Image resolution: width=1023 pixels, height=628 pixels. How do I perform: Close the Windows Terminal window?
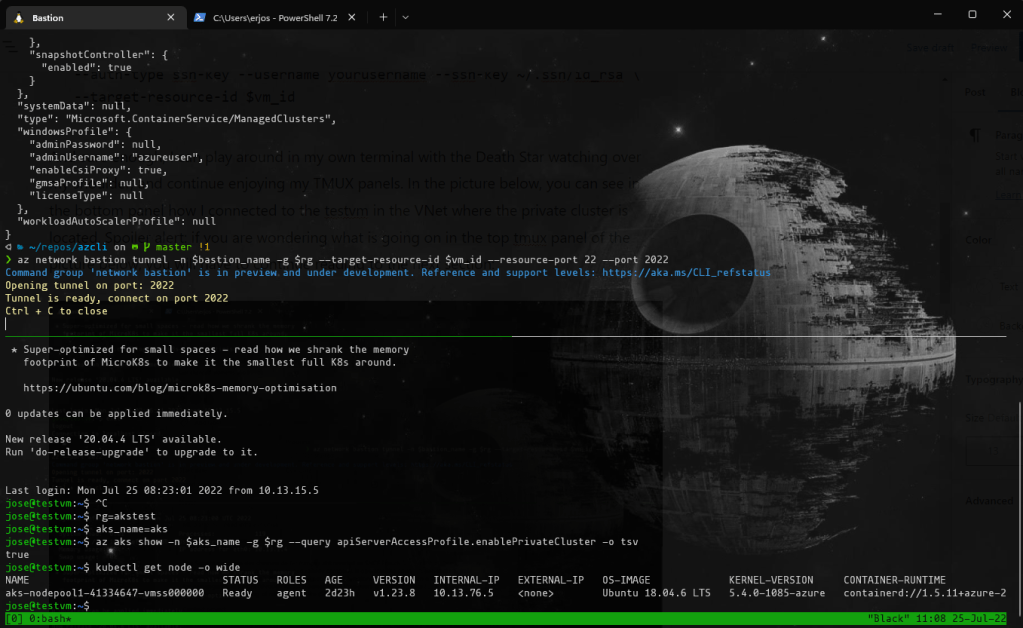coord(1006,15)
